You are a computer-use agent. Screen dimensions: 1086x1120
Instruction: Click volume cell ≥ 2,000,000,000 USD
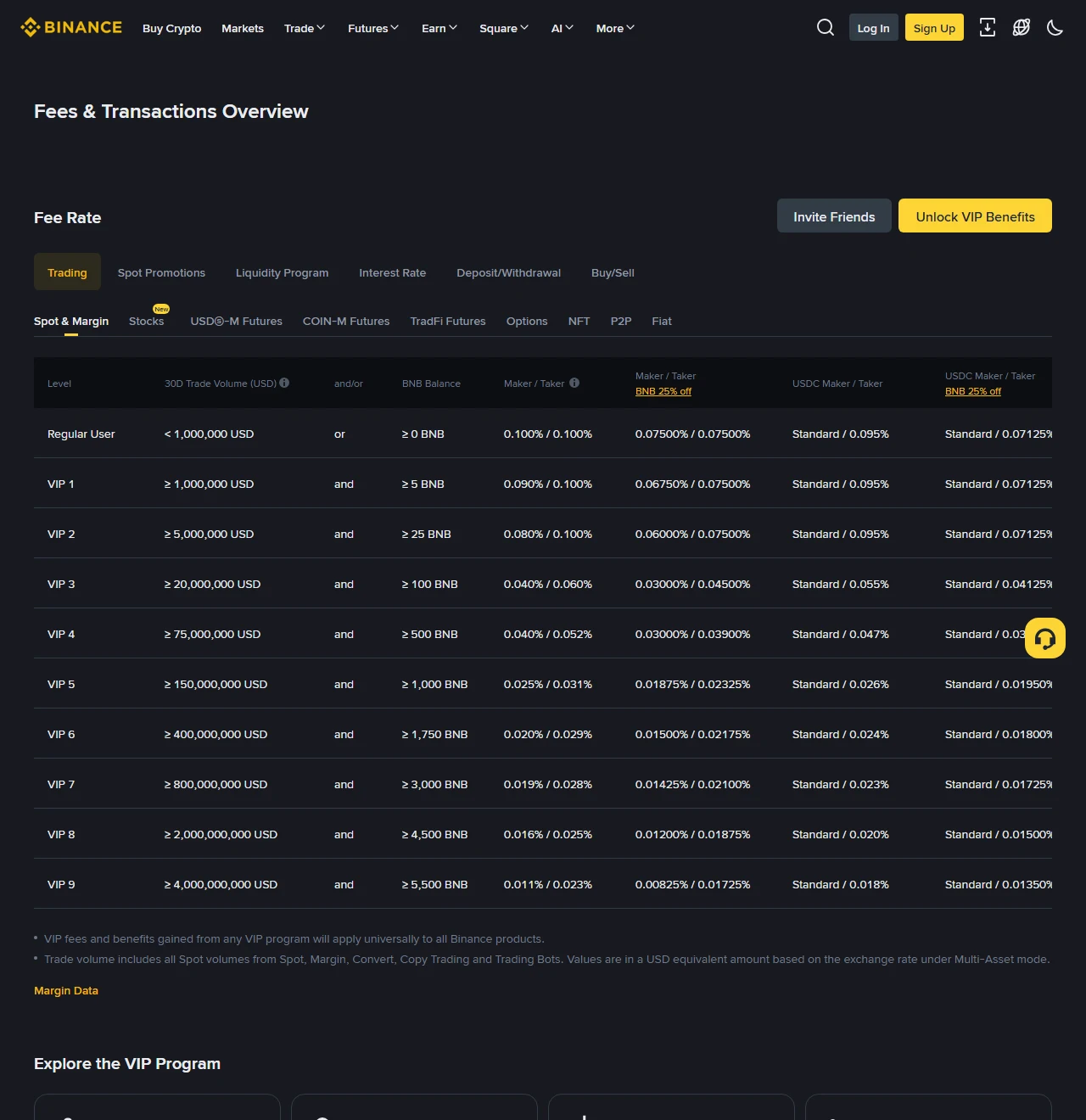[x=221, y=834]
